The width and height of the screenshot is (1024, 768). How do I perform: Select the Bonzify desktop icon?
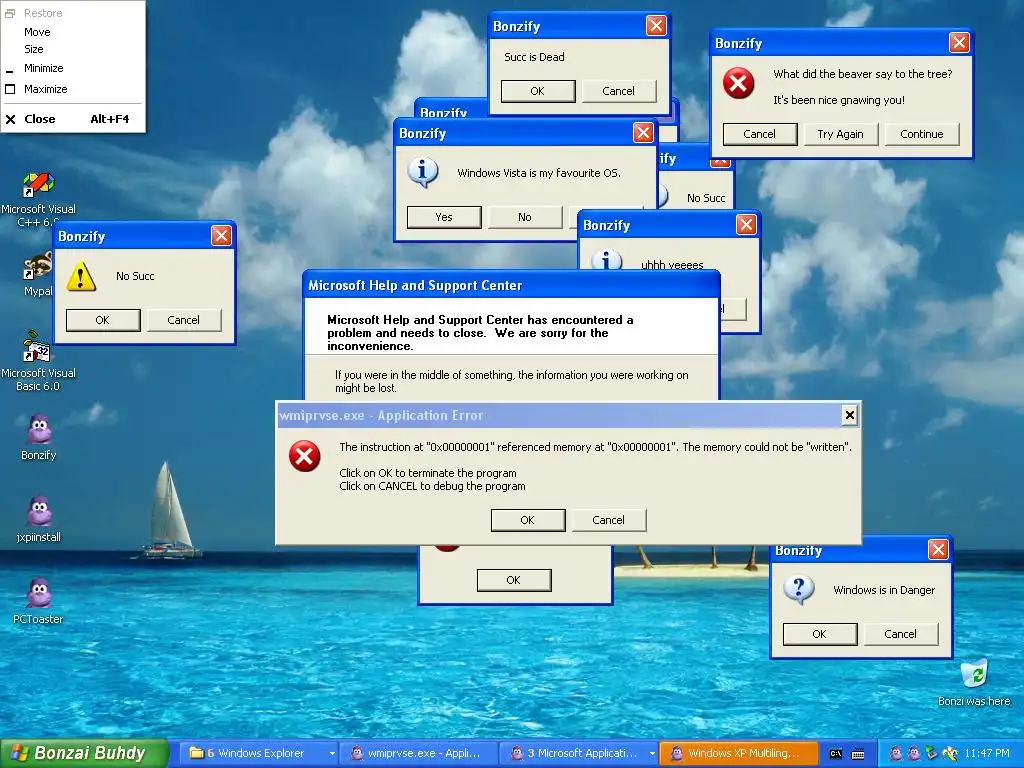click(39, 430)
